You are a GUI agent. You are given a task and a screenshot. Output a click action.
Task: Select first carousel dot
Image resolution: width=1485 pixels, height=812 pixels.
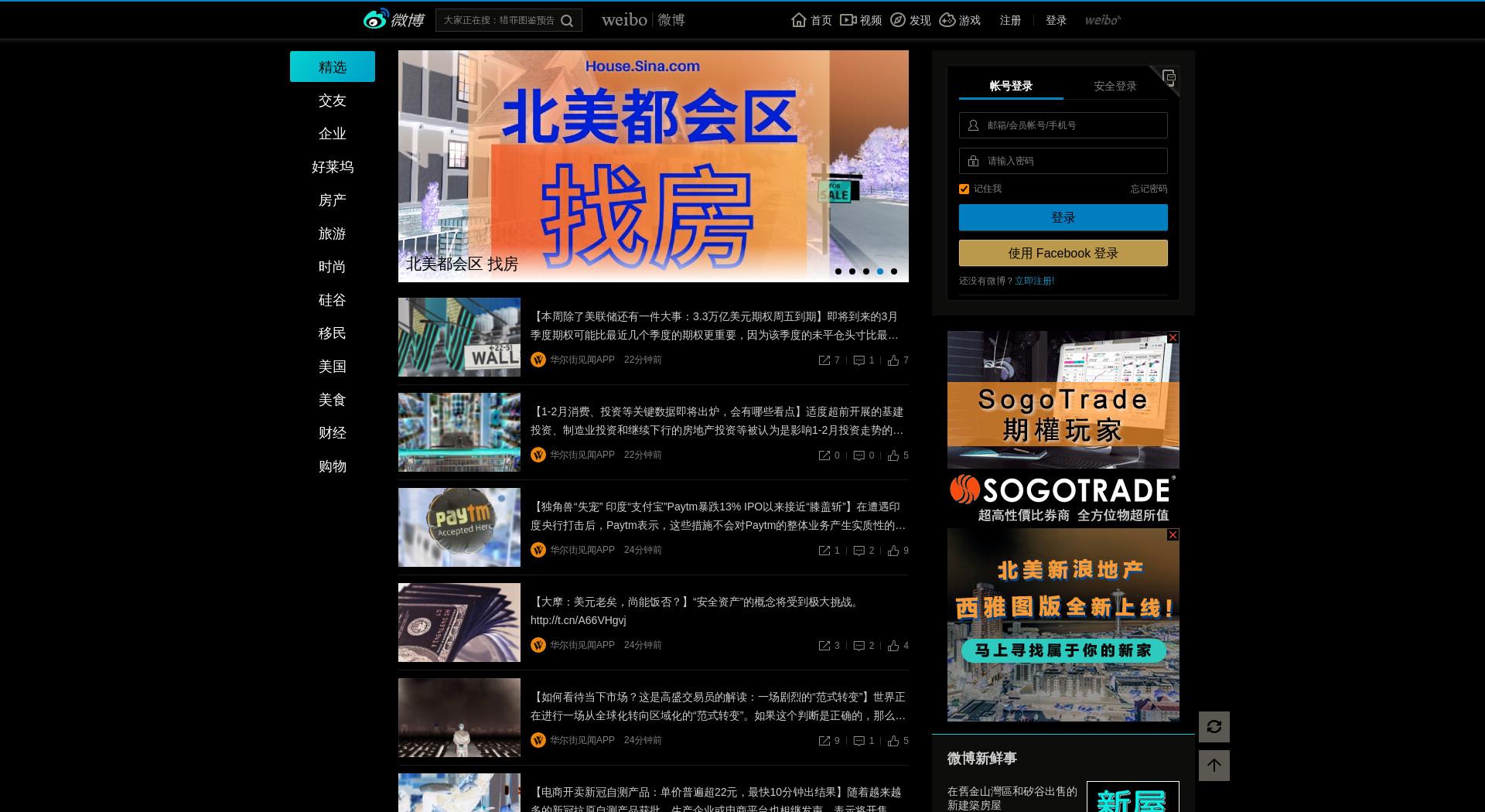[838, 271]
